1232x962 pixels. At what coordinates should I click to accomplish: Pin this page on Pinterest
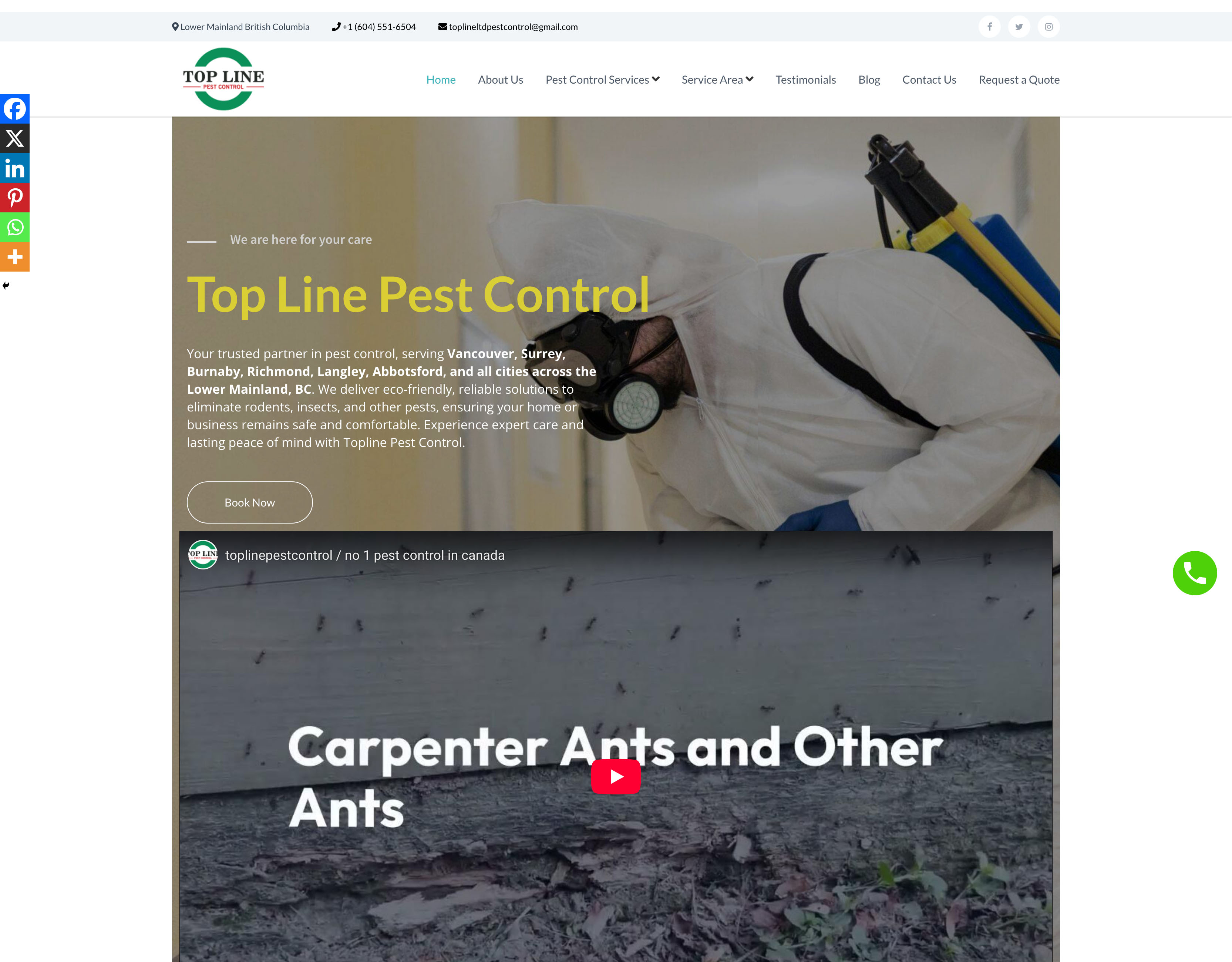(15, 198)
